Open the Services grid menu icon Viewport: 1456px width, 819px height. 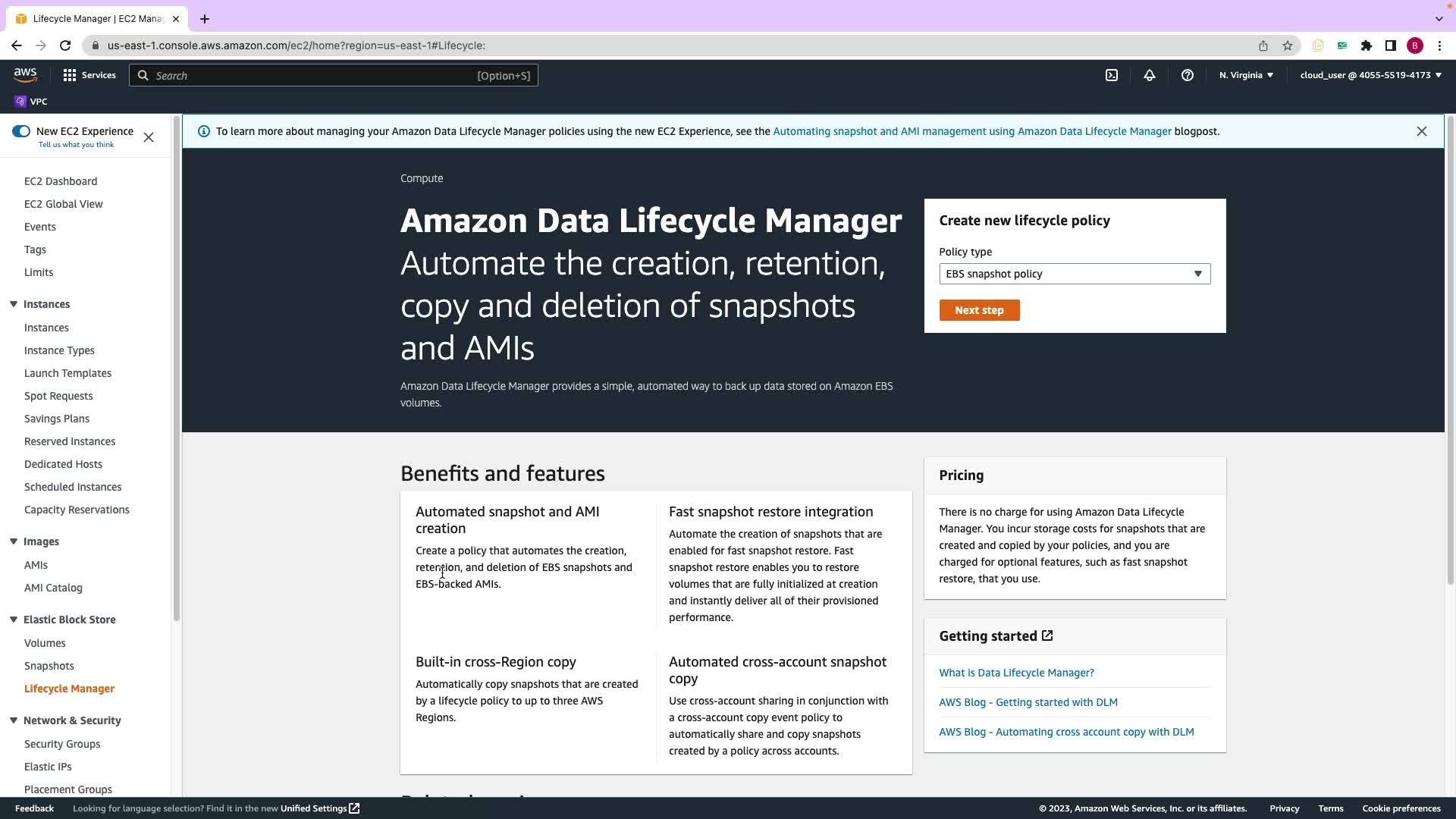click(70, 75)
